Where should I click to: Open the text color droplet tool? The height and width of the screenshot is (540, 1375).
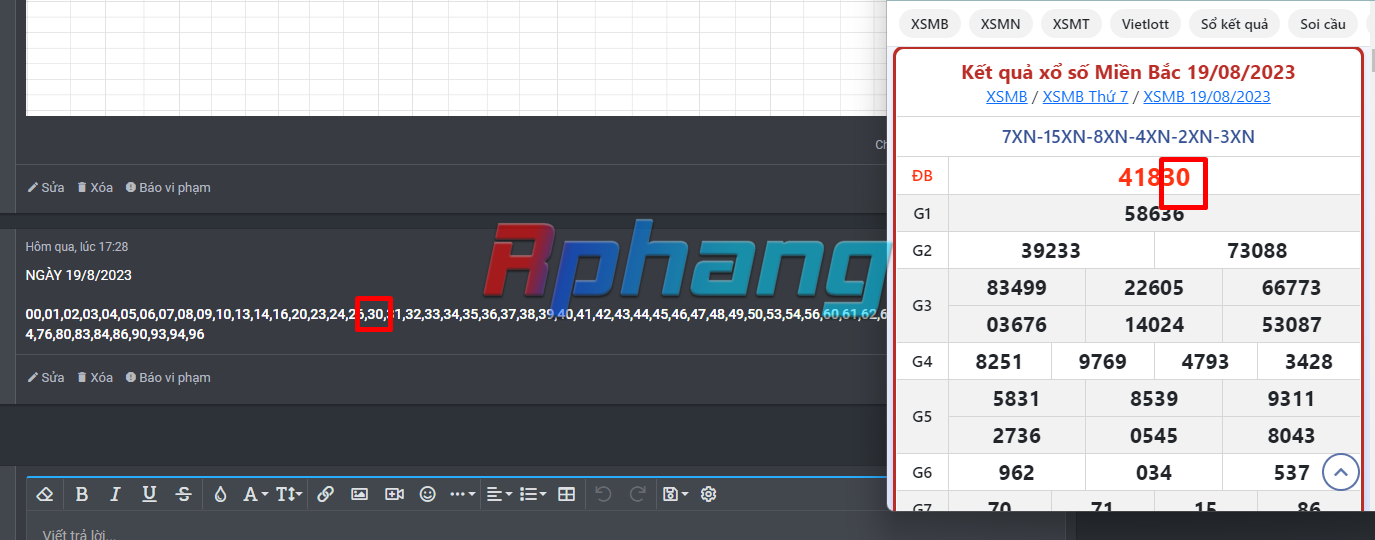(x=221, y=494)
